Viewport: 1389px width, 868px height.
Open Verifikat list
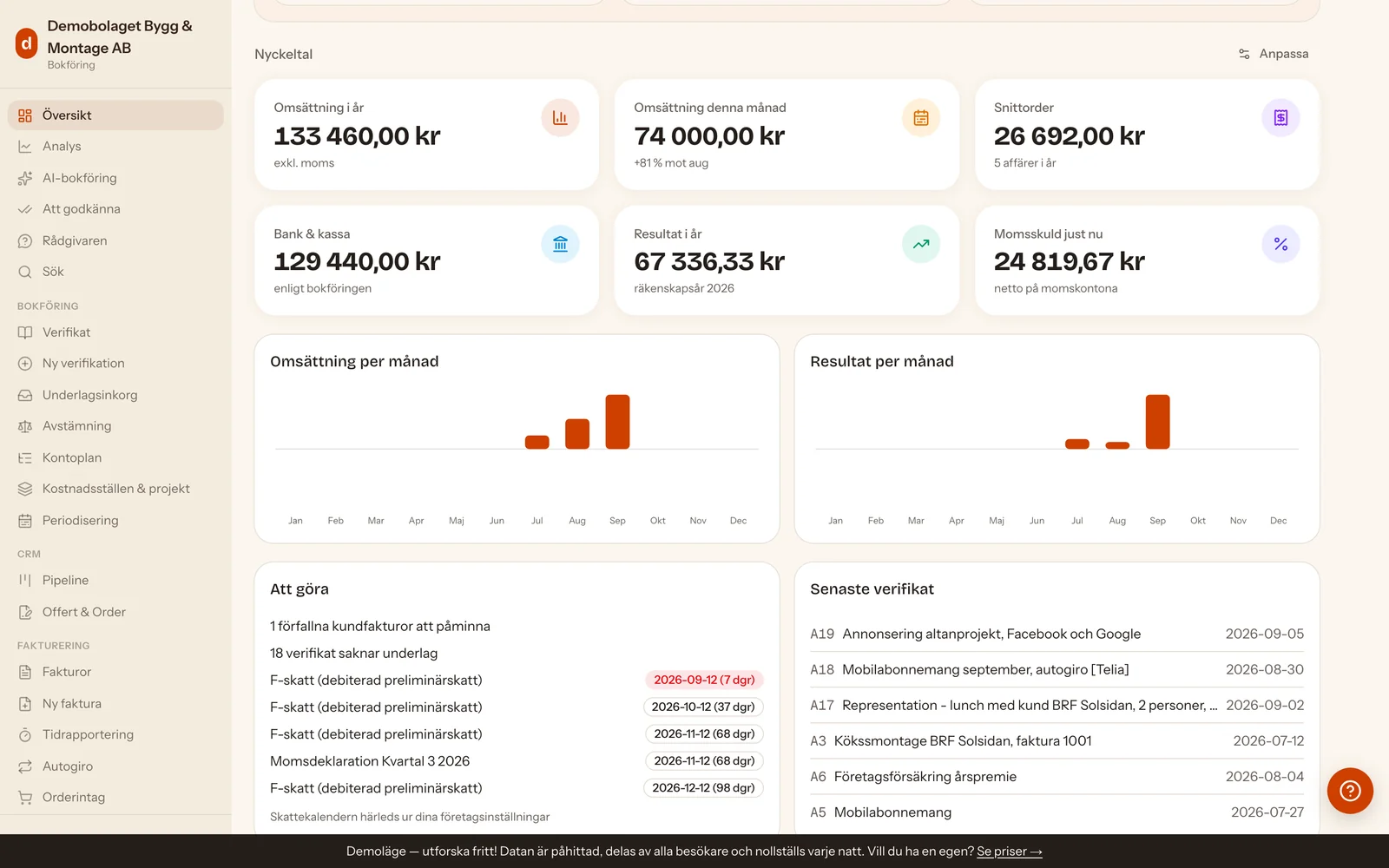[115, 332]
